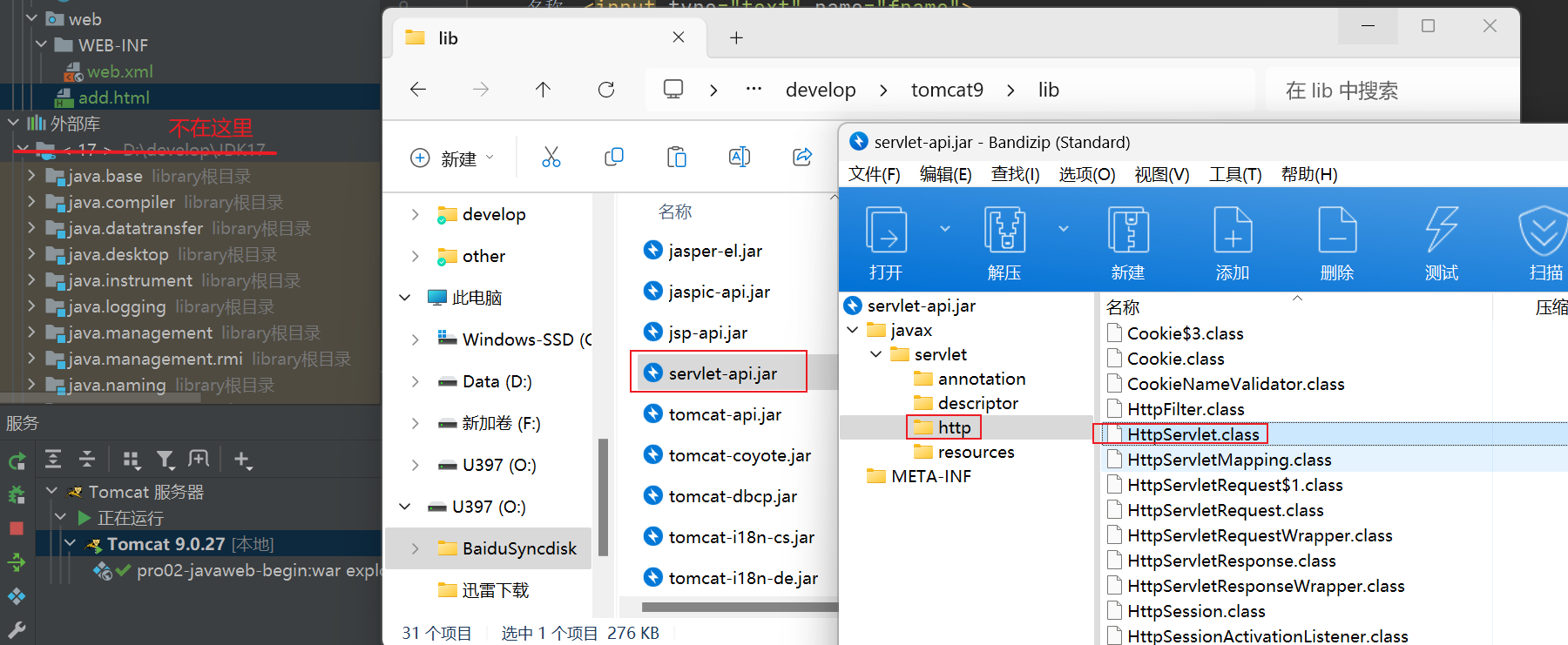Expand Data (D:) drive in sidebar
Screen dimensions: 1568x645
click(416, 381)
